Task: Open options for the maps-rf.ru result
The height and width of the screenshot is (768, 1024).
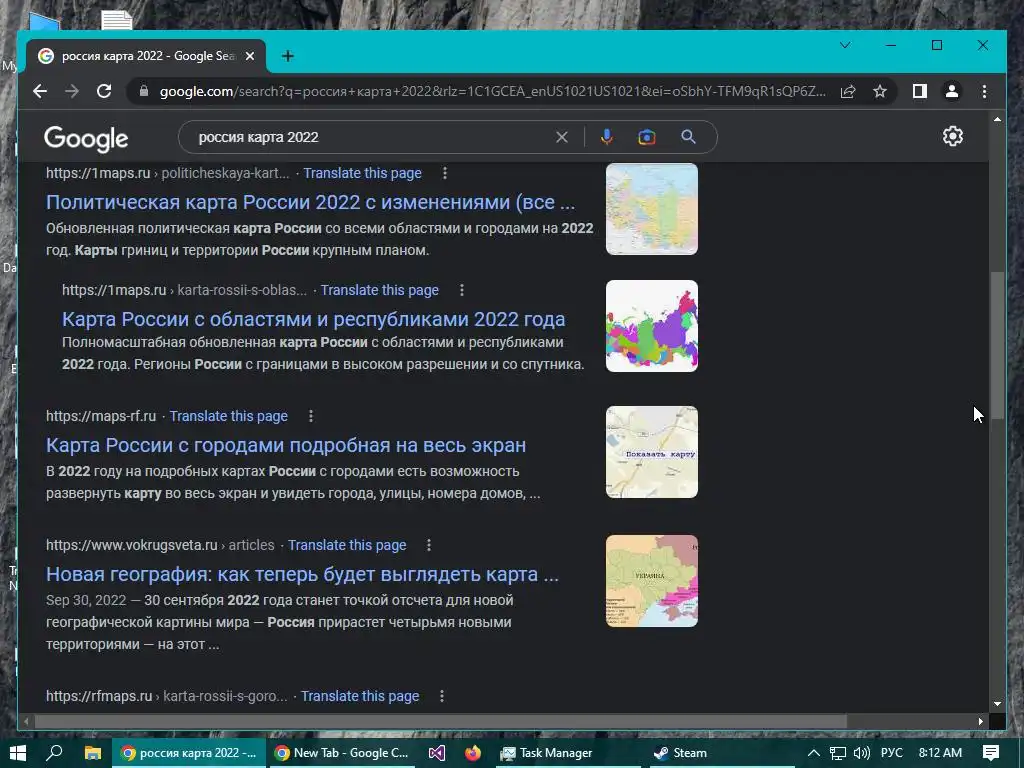Action: (x=311, y=416)
